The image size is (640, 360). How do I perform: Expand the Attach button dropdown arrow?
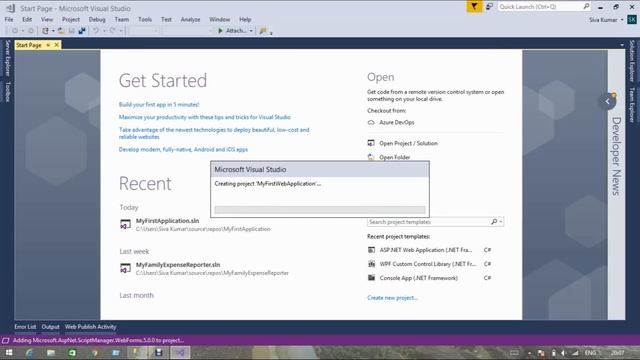point(251,31)
